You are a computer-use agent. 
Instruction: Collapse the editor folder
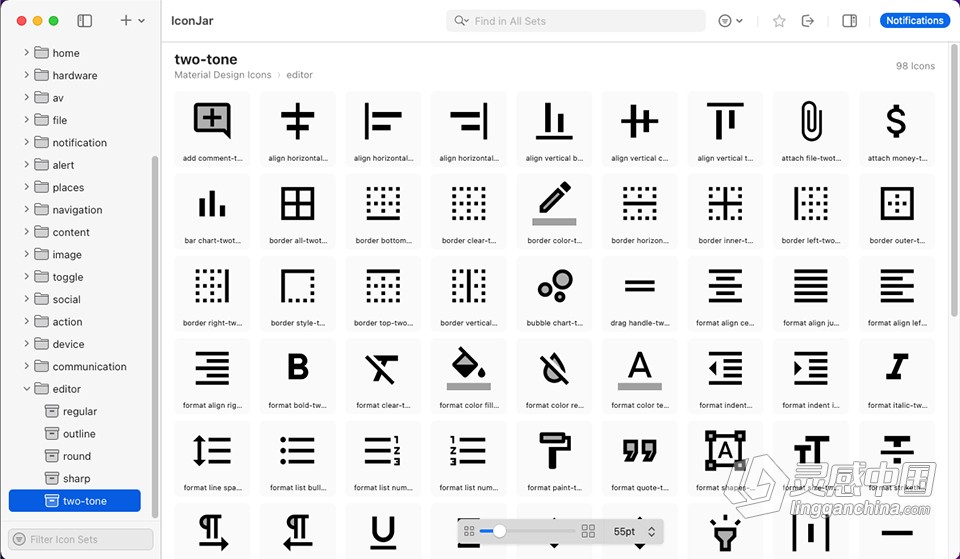tap(26, 389)
